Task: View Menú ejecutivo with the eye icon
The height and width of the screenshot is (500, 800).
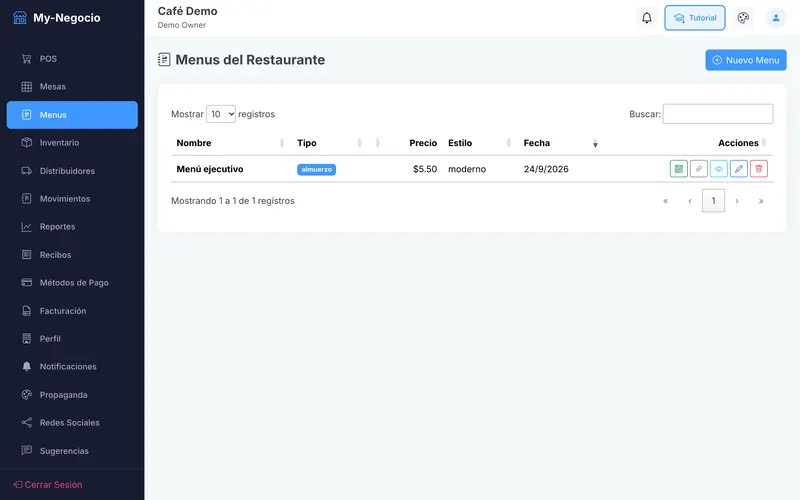Action: tap(718, 169)
